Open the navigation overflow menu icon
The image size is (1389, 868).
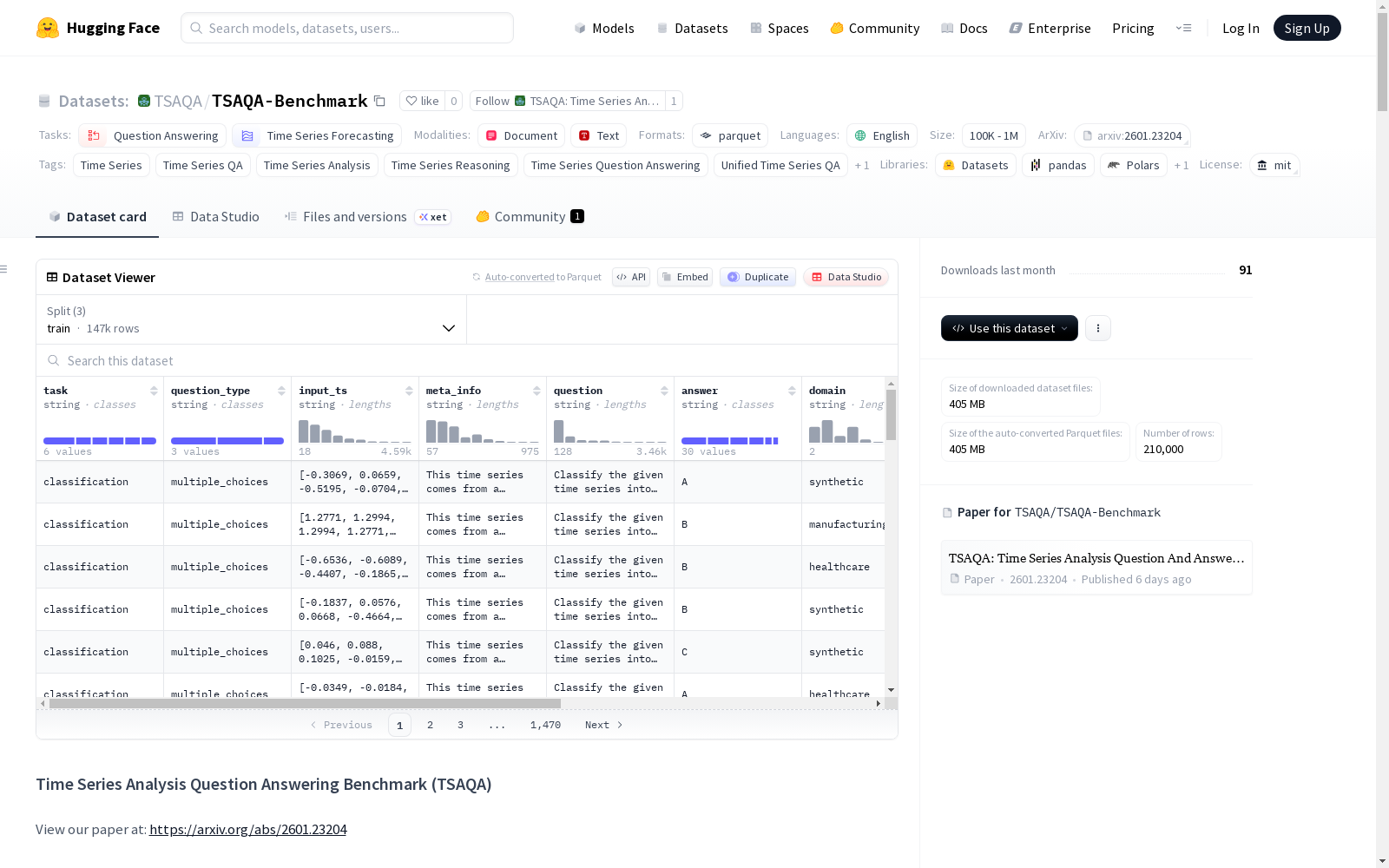pos(1183,28)
